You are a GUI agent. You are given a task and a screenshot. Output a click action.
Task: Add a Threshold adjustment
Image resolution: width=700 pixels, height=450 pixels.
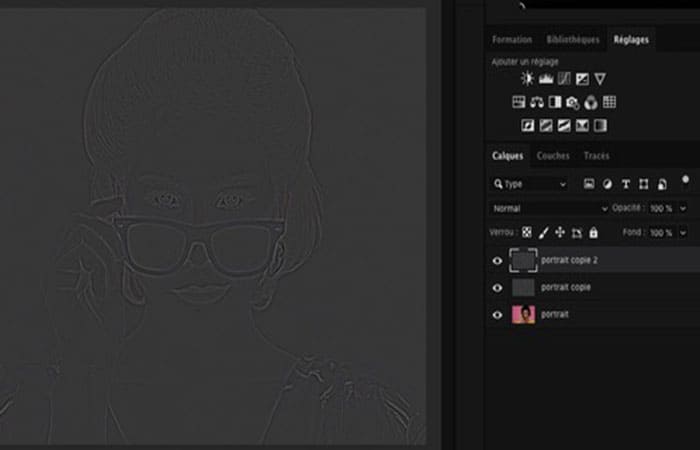[x=564, y=125]
